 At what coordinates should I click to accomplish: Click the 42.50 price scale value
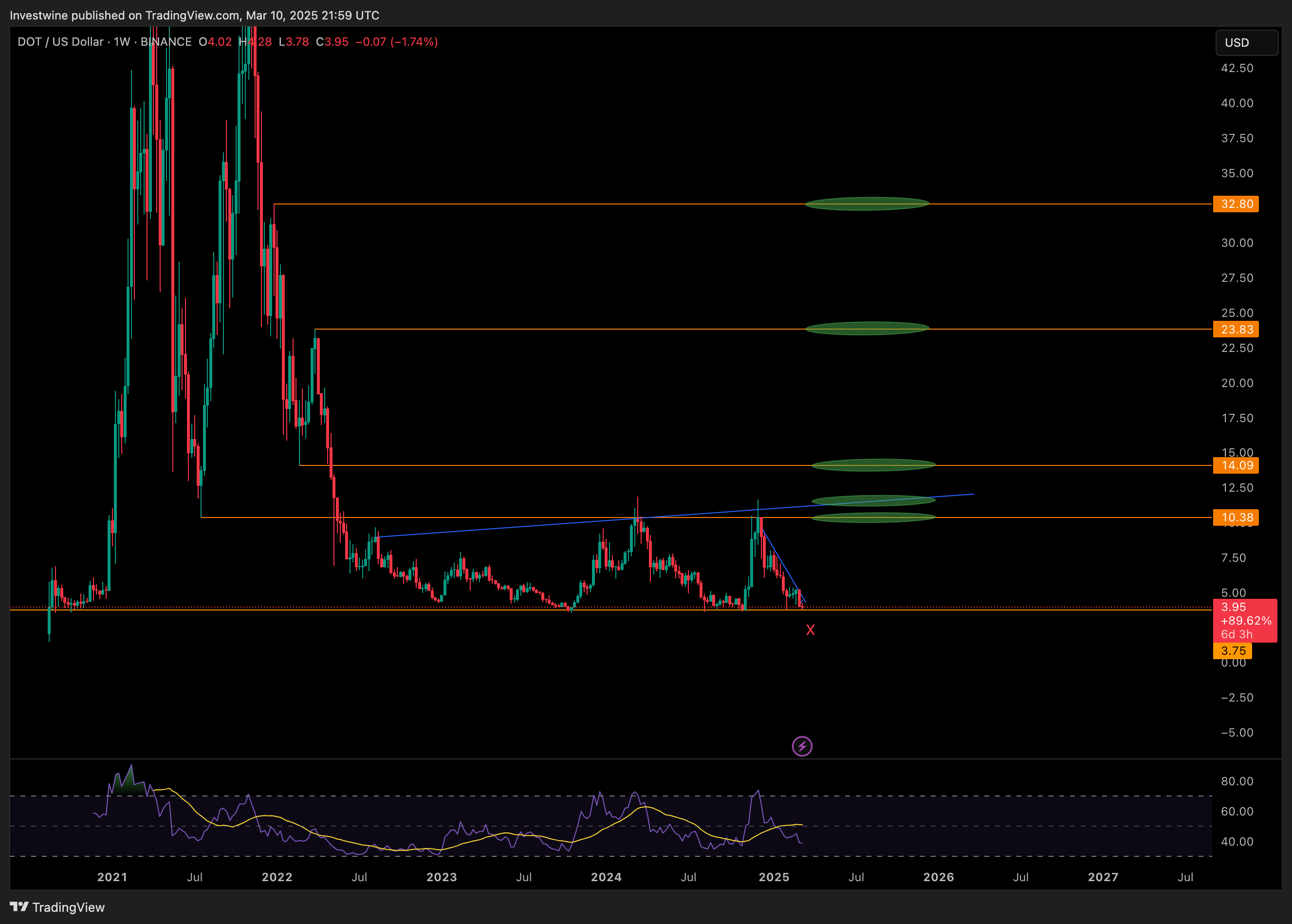pyautogui.click(x=1237, y=68)
